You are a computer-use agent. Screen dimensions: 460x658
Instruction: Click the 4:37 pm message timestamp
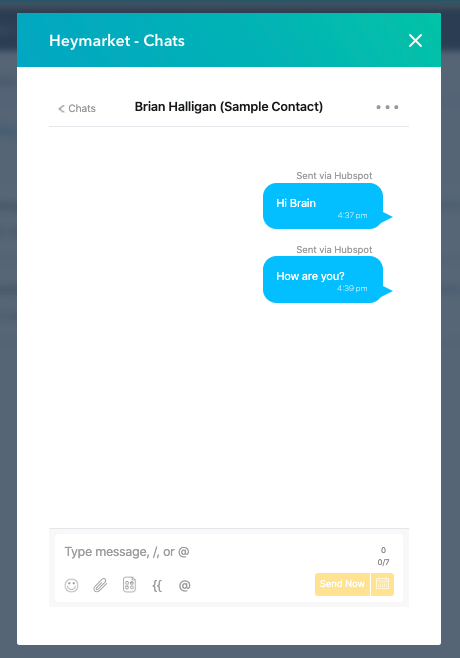352,215
